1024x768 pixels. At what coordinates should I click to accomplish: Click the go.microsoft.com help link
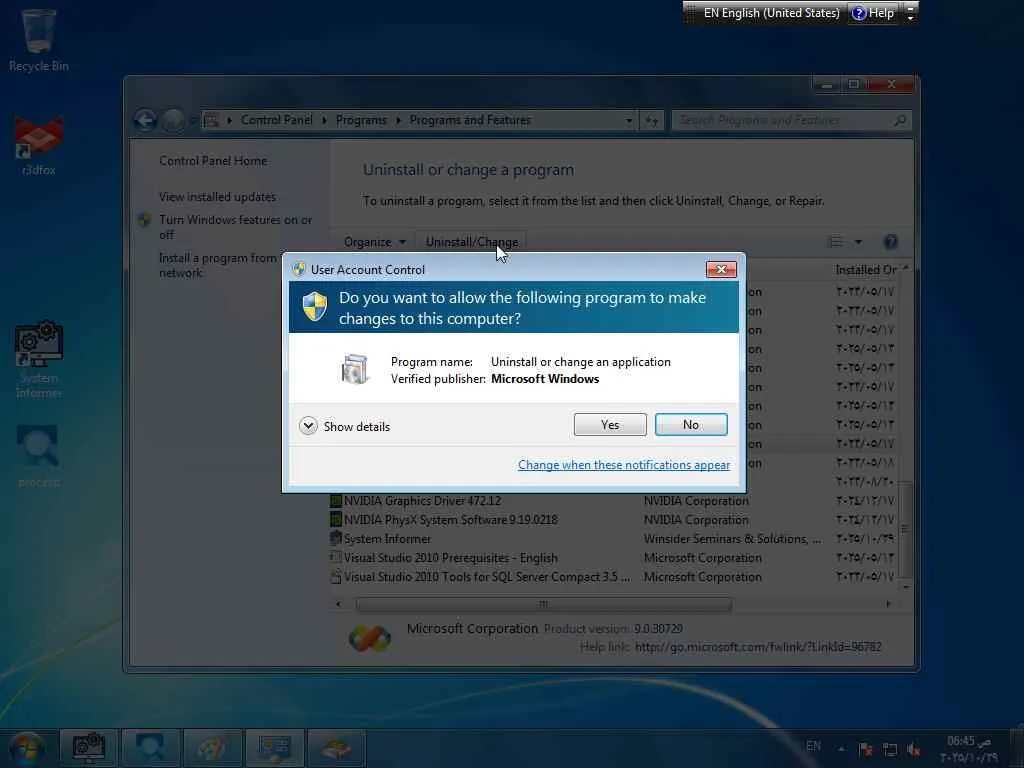pyautogui.click(x=758, y=647)
